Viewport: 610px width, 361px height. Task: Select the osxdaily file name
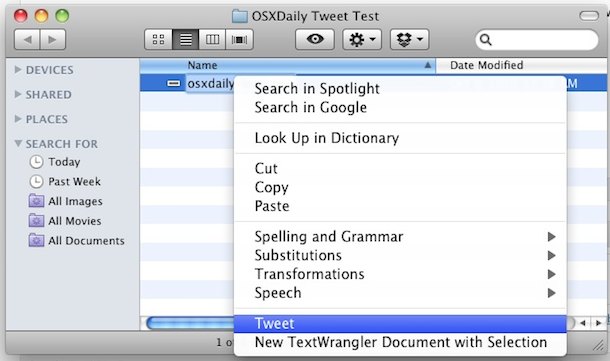point(210,84)
